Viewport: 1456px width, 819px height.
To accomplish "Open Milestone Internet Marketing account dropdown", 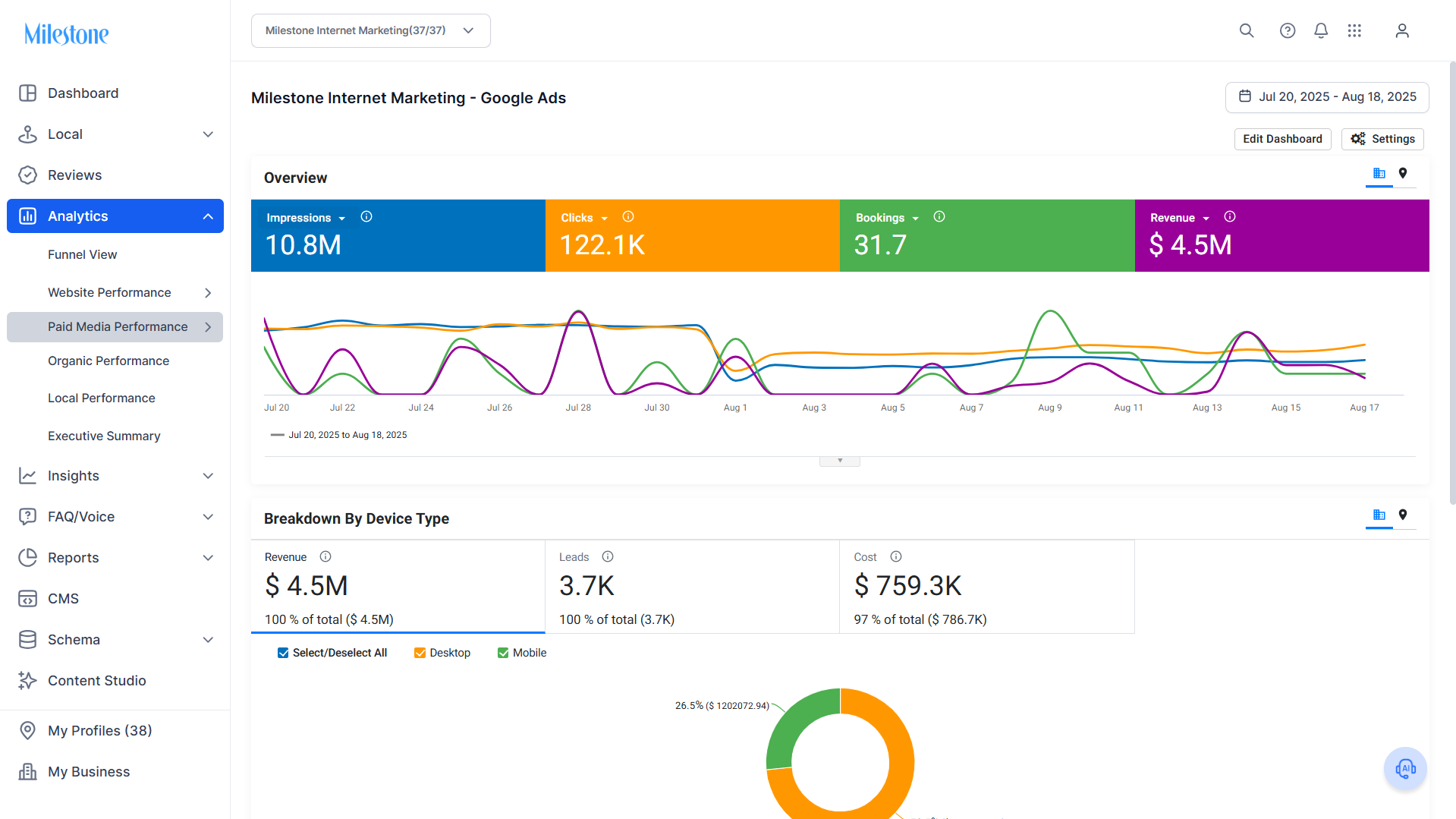I will [370, 31].
